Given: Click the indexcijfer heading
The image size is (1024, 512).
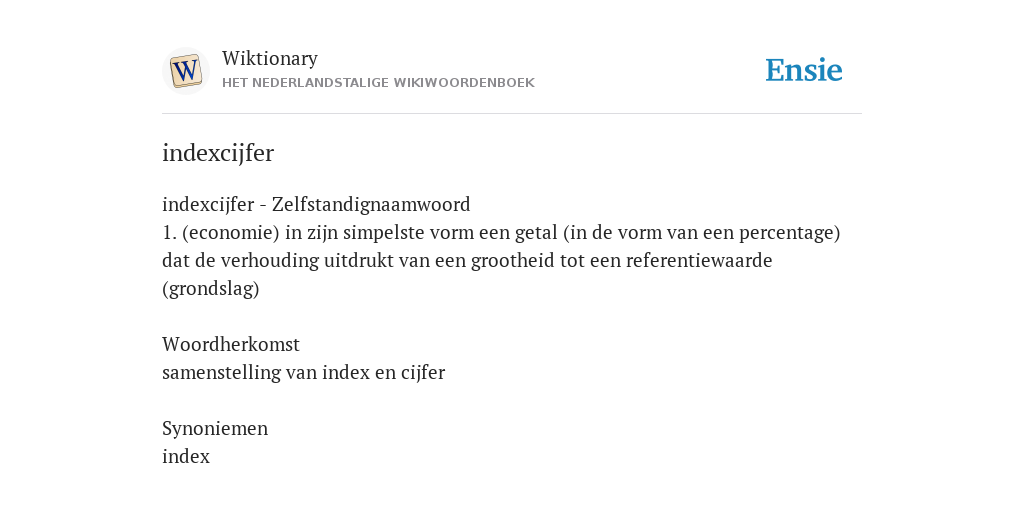Looking at the screenshot, I should (218, 153).
